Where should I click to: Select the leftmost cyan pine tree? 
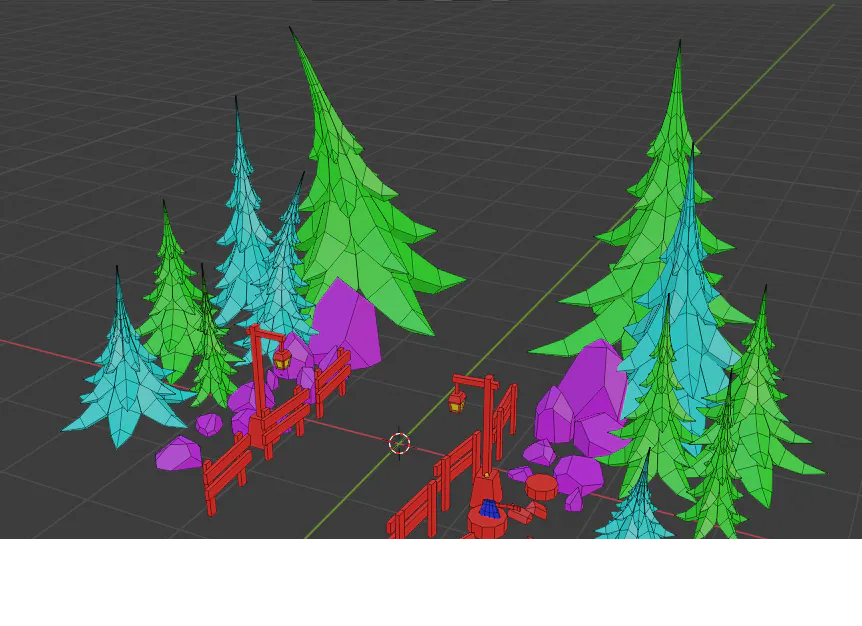(120, 380)
